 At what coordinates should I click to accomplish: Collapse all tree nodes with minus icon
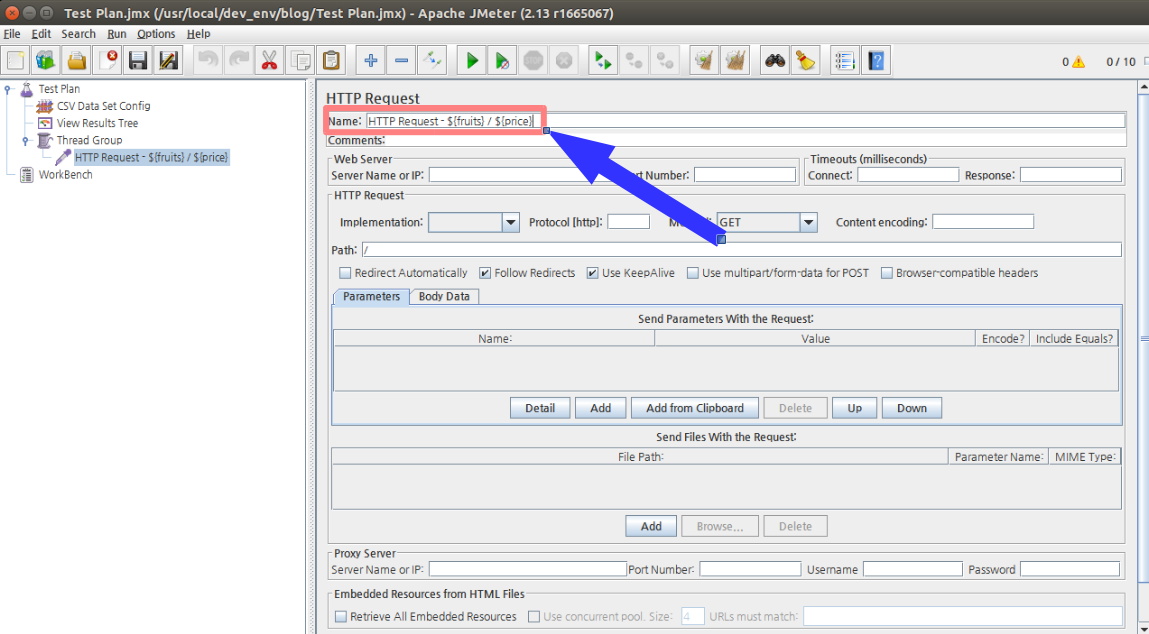coord(402,60)
